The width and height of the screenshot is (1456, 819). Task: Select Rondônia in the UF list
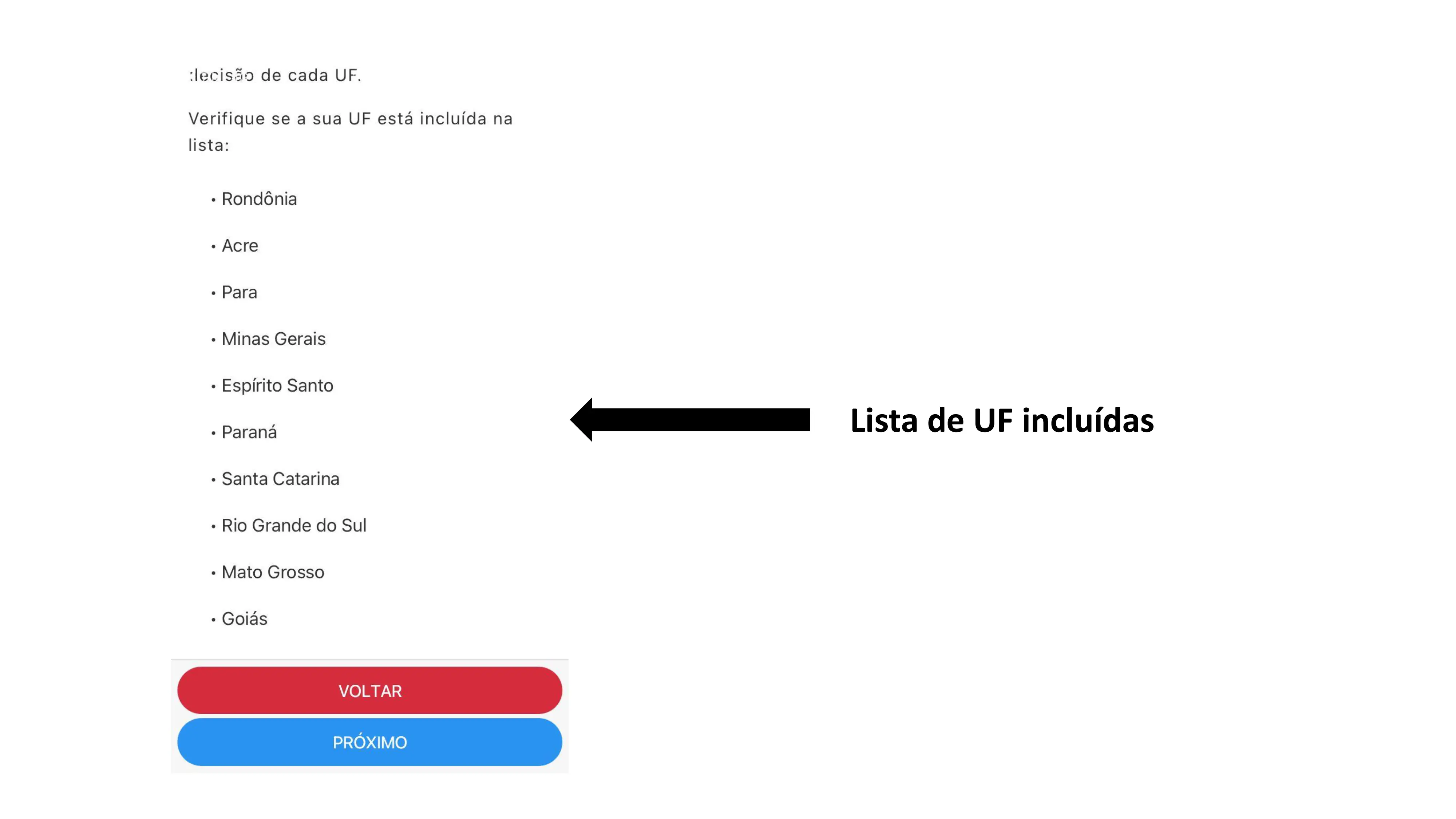click(x=259, y=199)
